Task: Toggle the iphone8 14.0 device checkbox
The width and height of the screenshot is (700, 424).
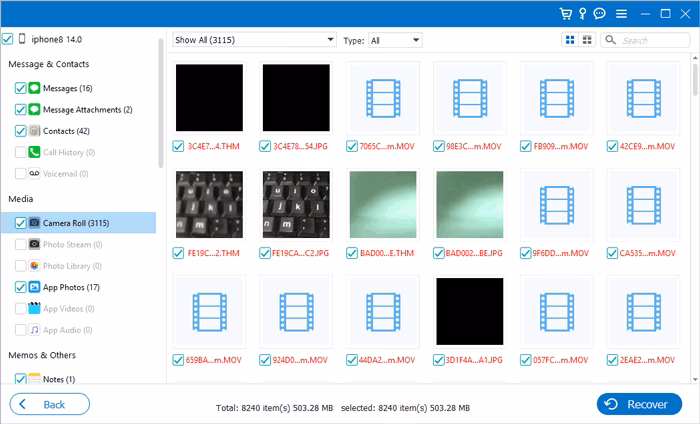Action: [8, 39]
